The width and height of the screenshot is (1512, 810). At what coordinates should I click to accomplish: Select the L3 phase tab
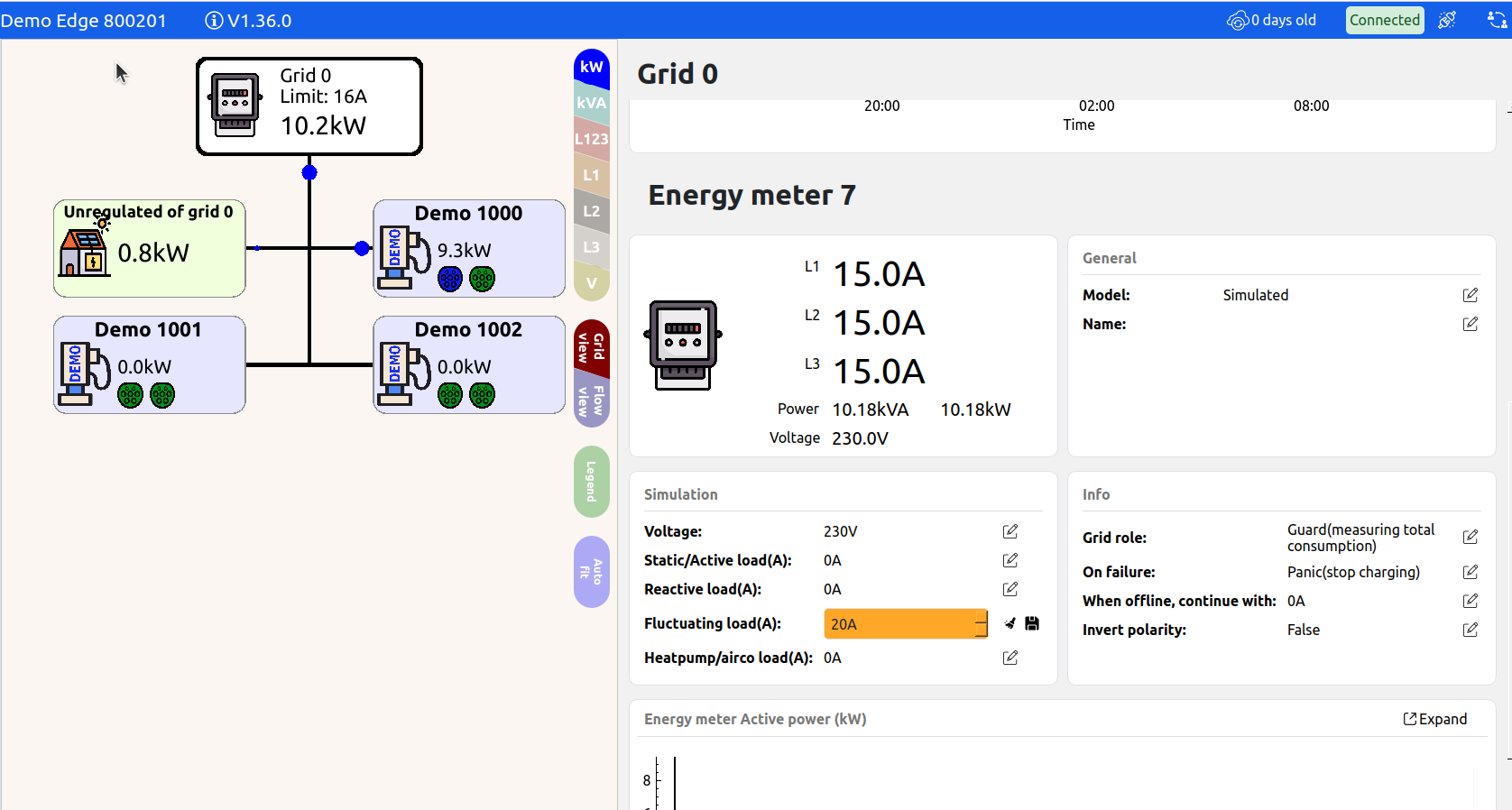pyautogui.click(x=592, y=247)
